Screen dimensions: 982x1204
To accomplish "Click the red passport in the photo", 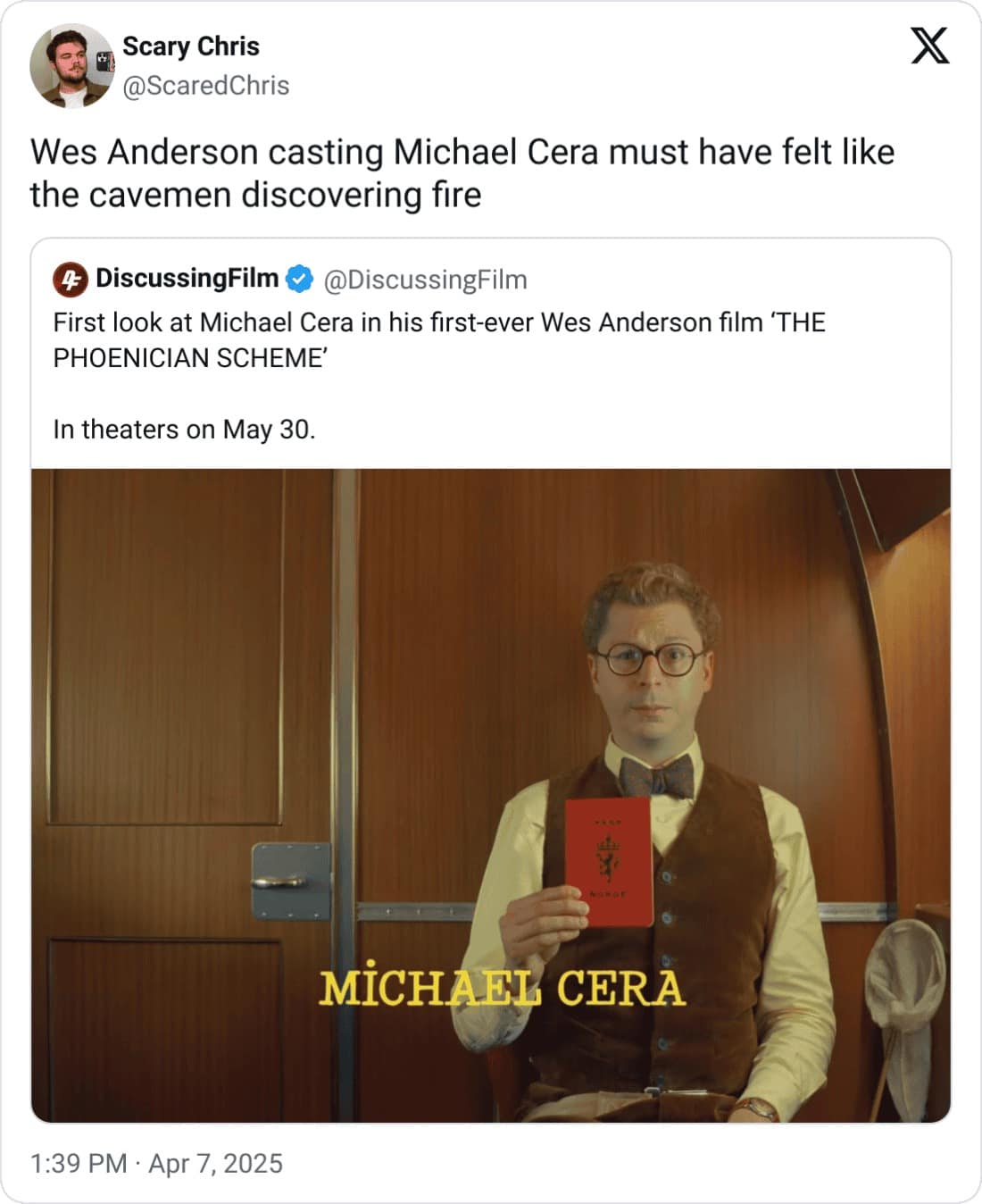I will click(x=610, y=861).
